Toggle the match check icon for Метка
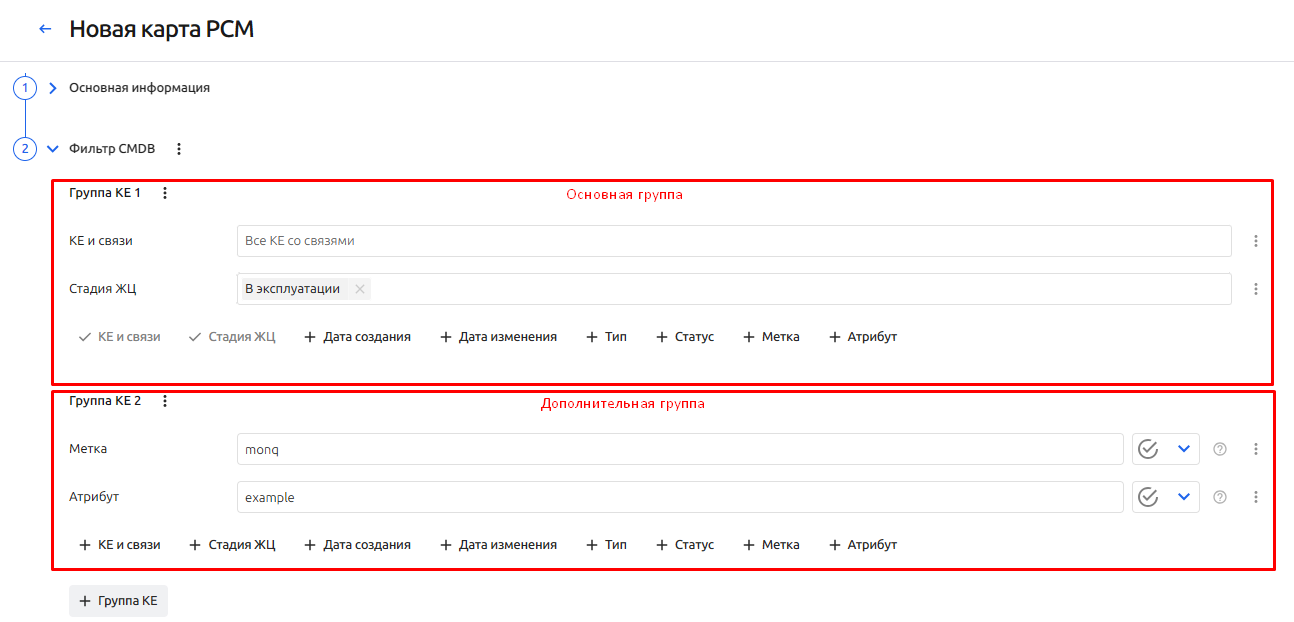The height and width of the screenshot is (622, 1294). point(1148,449)
